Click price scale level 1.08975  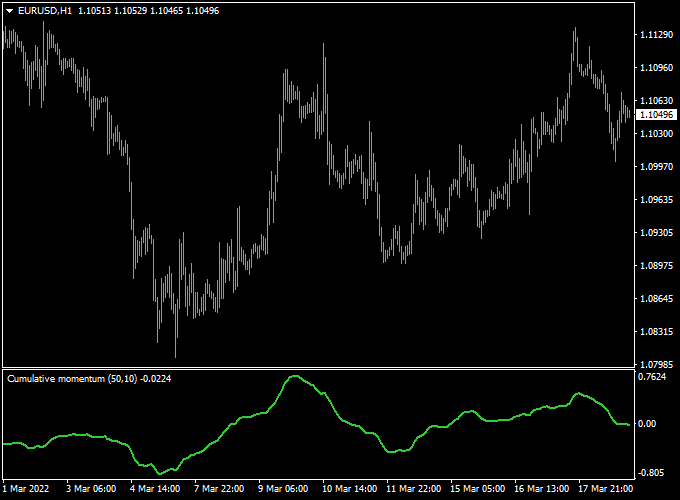[x=657, y=265]
